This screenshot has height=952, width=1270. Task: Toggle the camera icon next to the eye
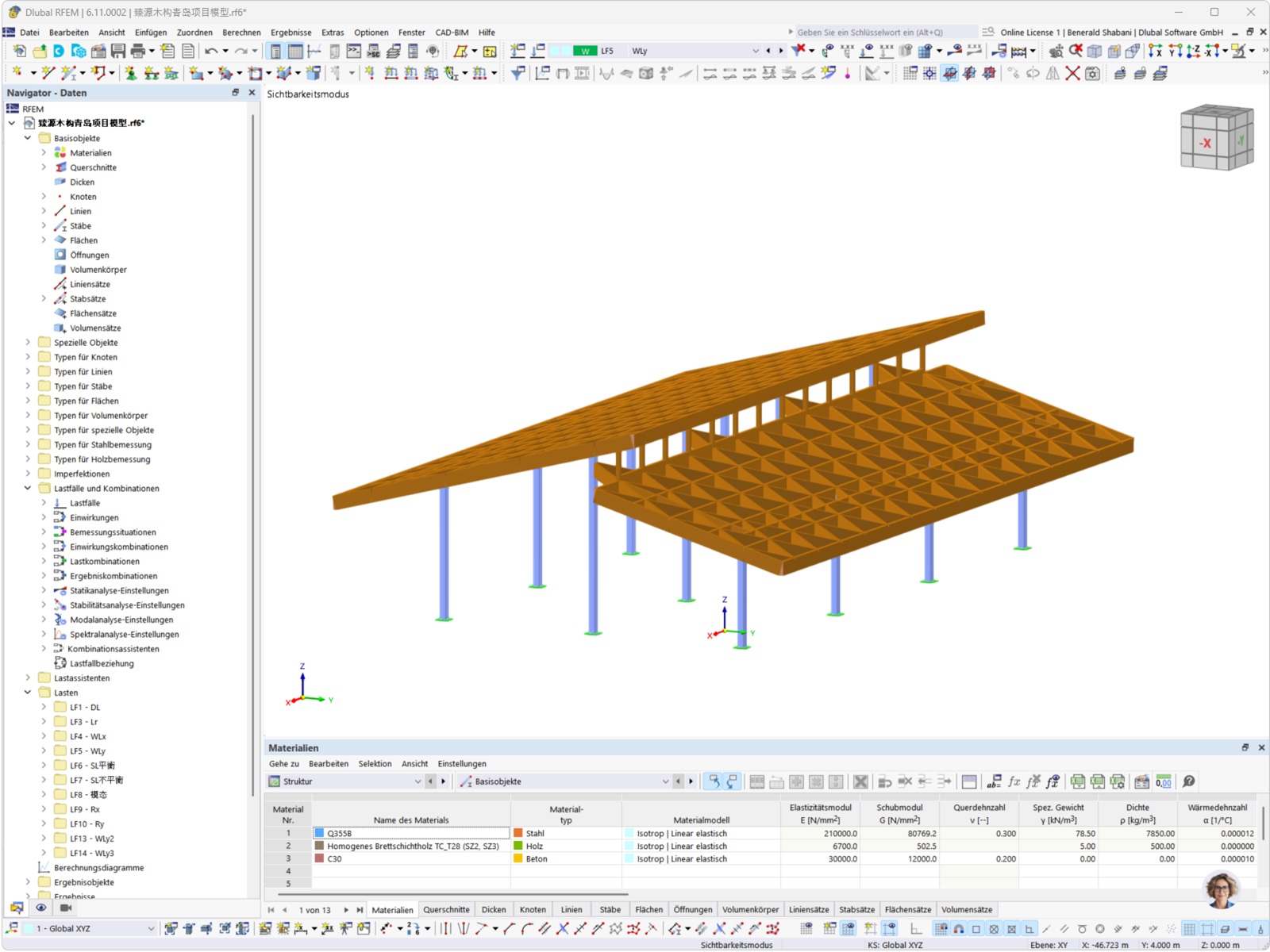point(65,907)
